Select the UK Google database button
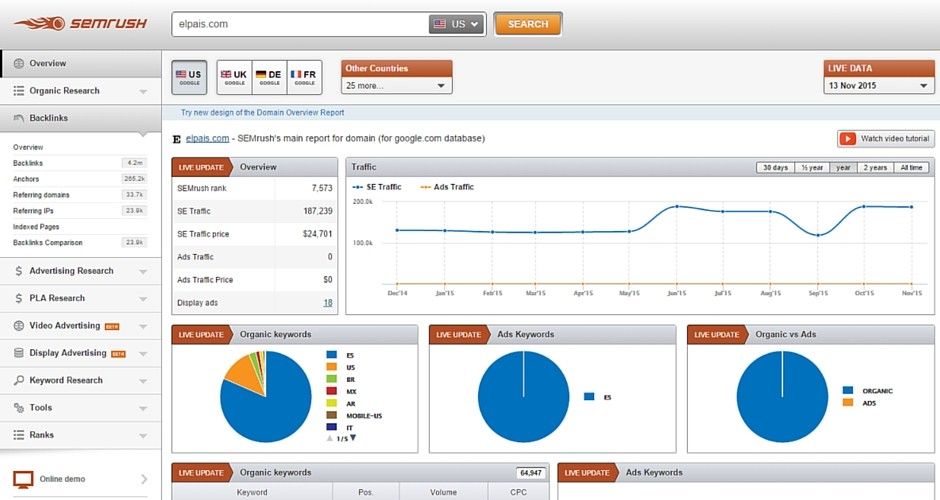The height and width of the screenshot is (500, 940). click(x=234, y=77)
